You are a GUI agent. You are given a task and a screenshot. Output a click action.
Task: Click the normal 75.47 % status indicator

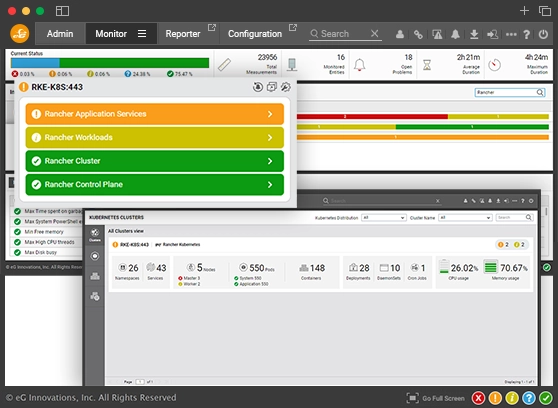[x=179, y=74]
